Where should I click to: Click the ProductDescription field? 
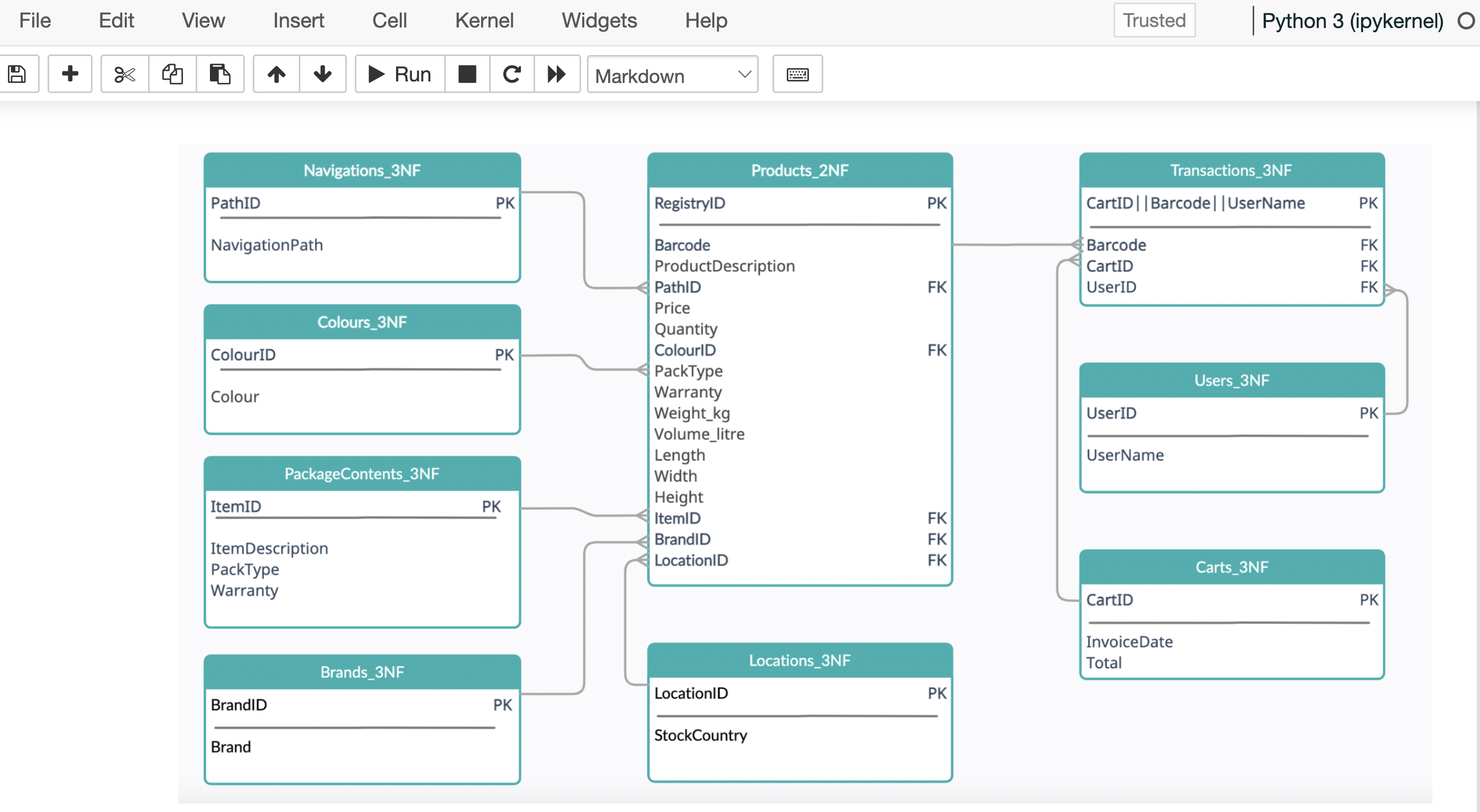(724, 266)
